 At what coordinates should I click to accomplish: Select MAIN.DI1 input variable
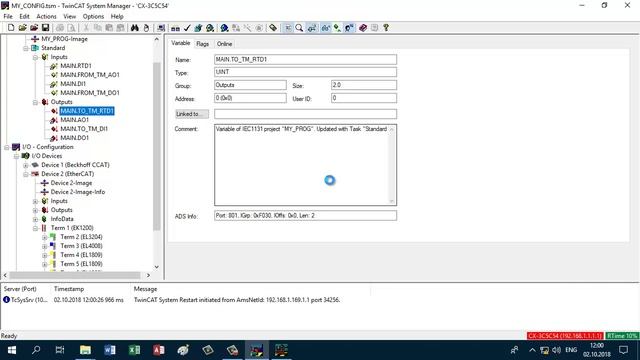pyautogui.click(x=73, y=84)
